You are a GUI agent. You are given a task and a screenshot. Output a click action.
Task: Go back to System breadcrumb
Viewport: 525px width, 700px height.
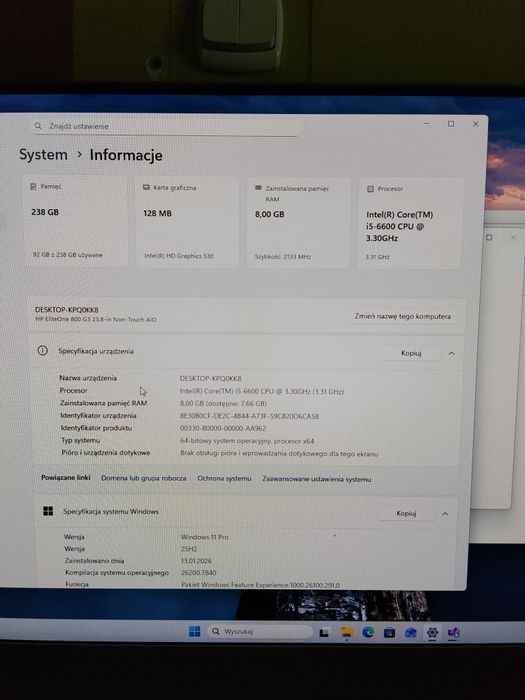click(43, 154)
